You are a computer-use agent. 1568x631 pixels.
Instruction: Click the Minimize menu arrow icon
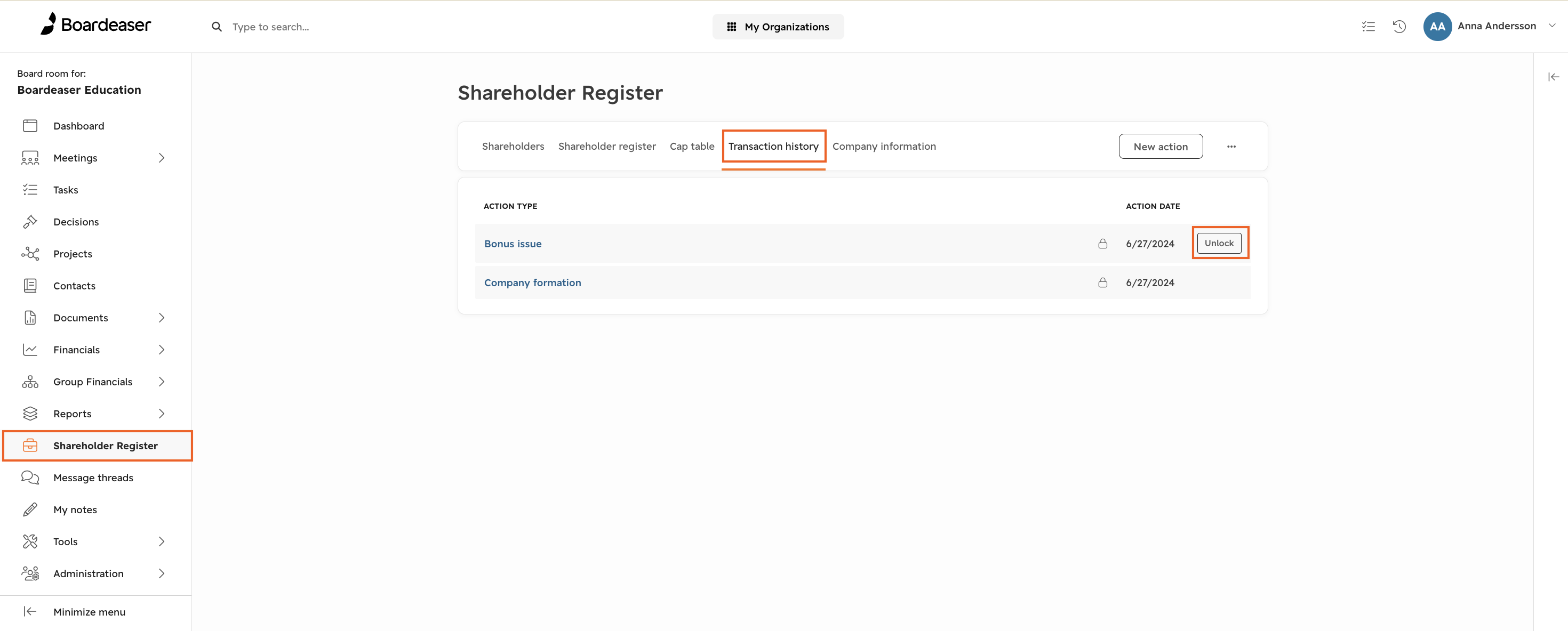(30, 611)
